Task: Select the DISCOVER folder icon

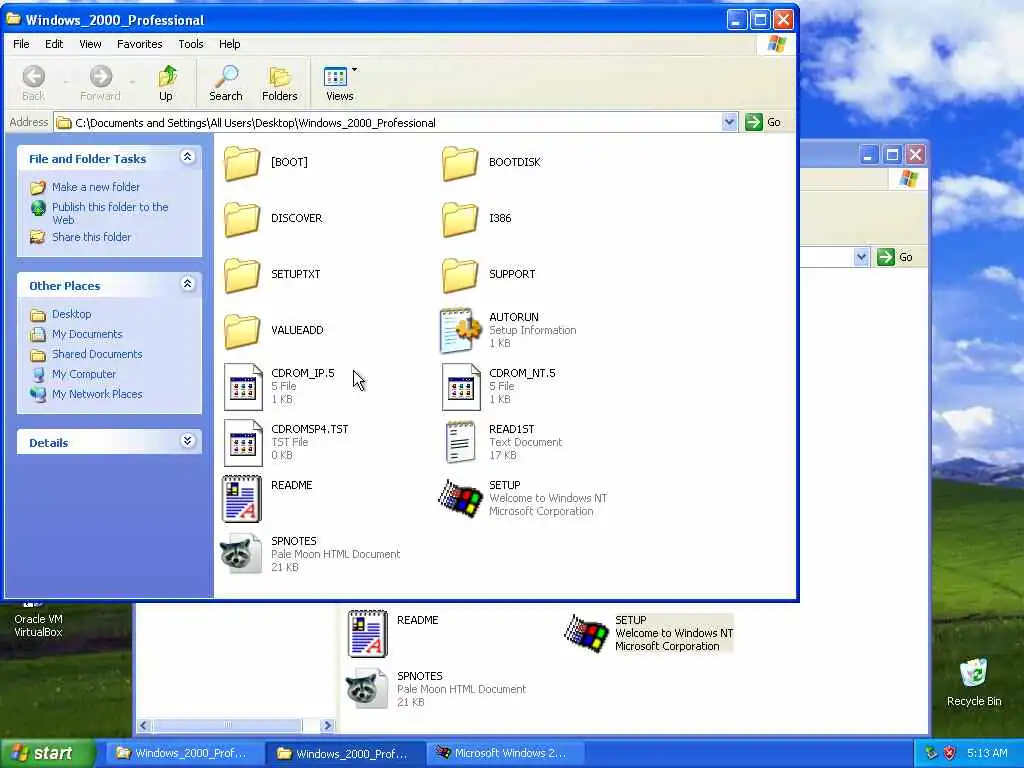Action: click(x=242, y=219)
